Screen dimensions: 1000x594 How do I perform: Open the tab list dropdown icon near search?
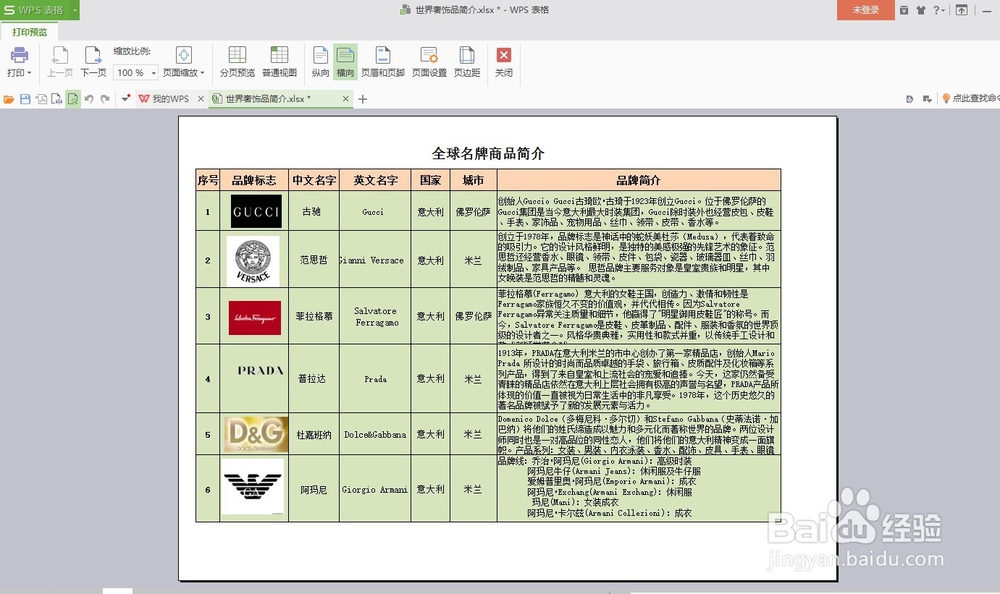(x=927, y=99)
